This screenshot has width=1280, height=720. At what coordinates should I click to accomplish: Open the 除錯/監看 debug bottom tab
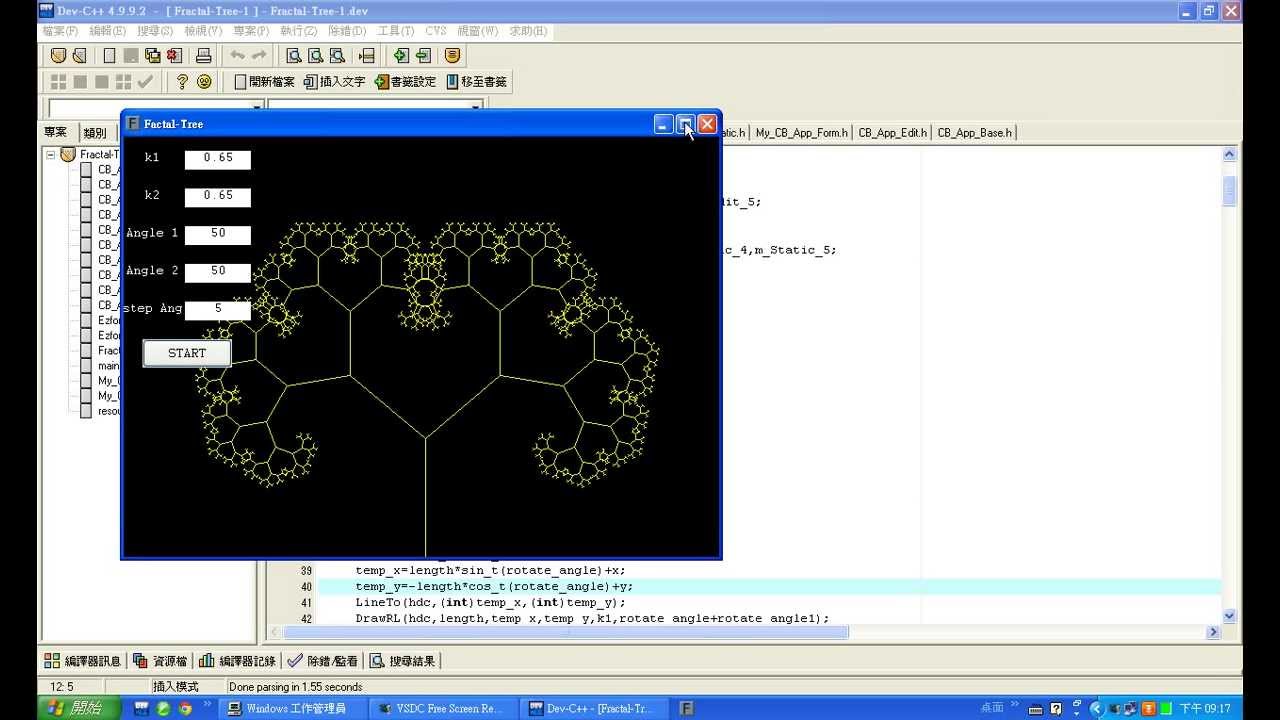pos(323,661)
